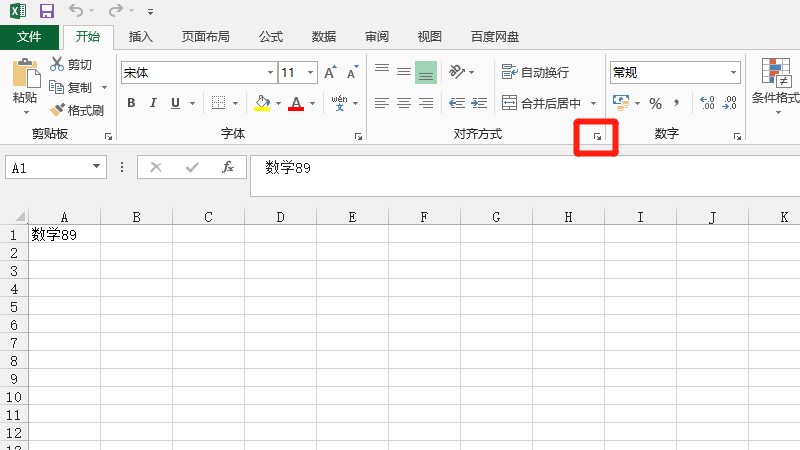Image resolution: width=800 pixels, height=450 pixels.
Task: Decrease font size with small A icon
Action: pyautogui.click(x=353, y=72)
